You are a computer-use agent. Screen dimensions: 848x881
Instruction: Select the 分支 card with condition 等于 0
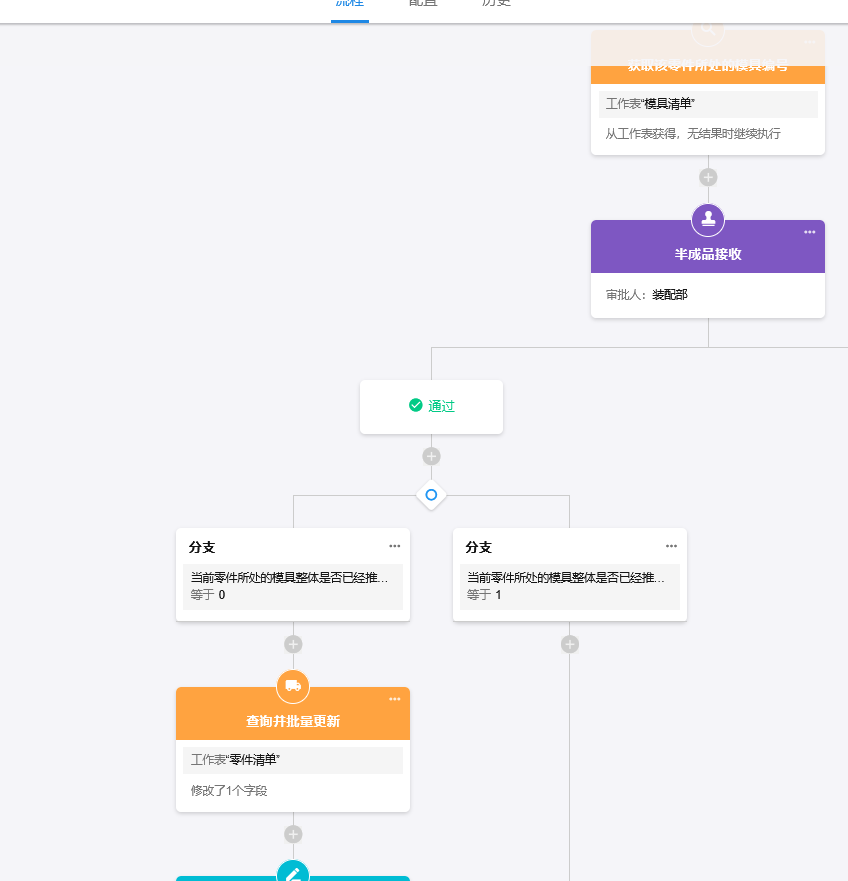click(293, 574)
